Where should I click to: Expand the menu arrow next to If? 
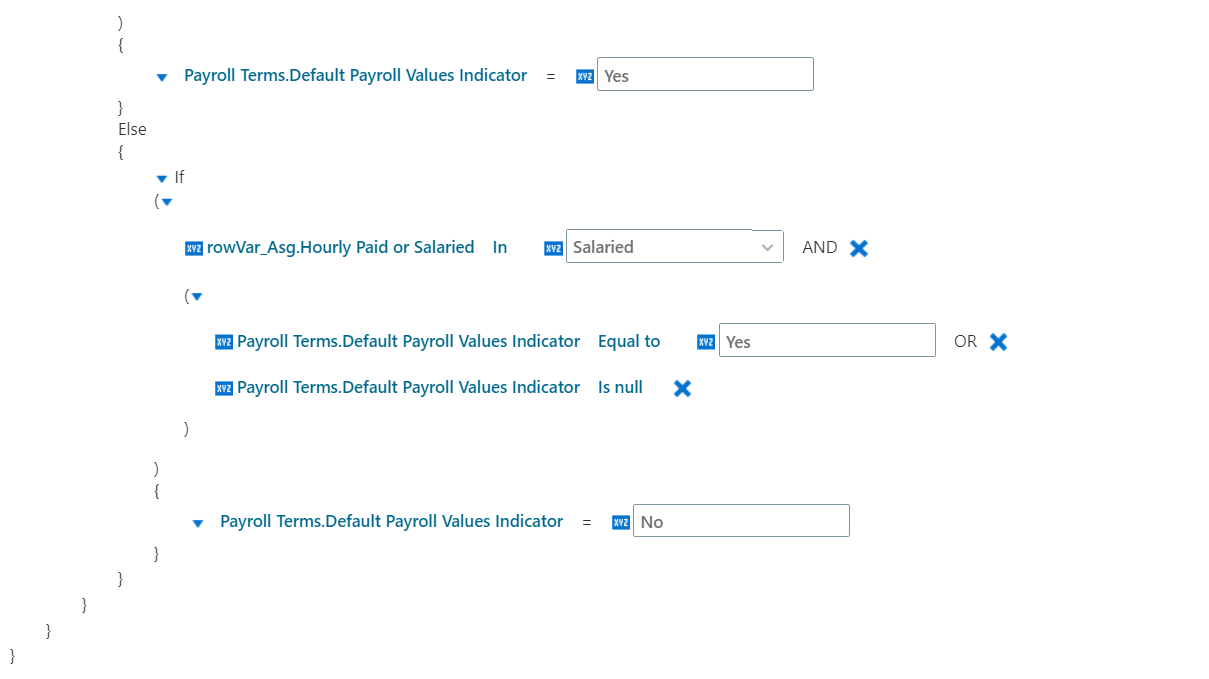[x=162, y=179]
